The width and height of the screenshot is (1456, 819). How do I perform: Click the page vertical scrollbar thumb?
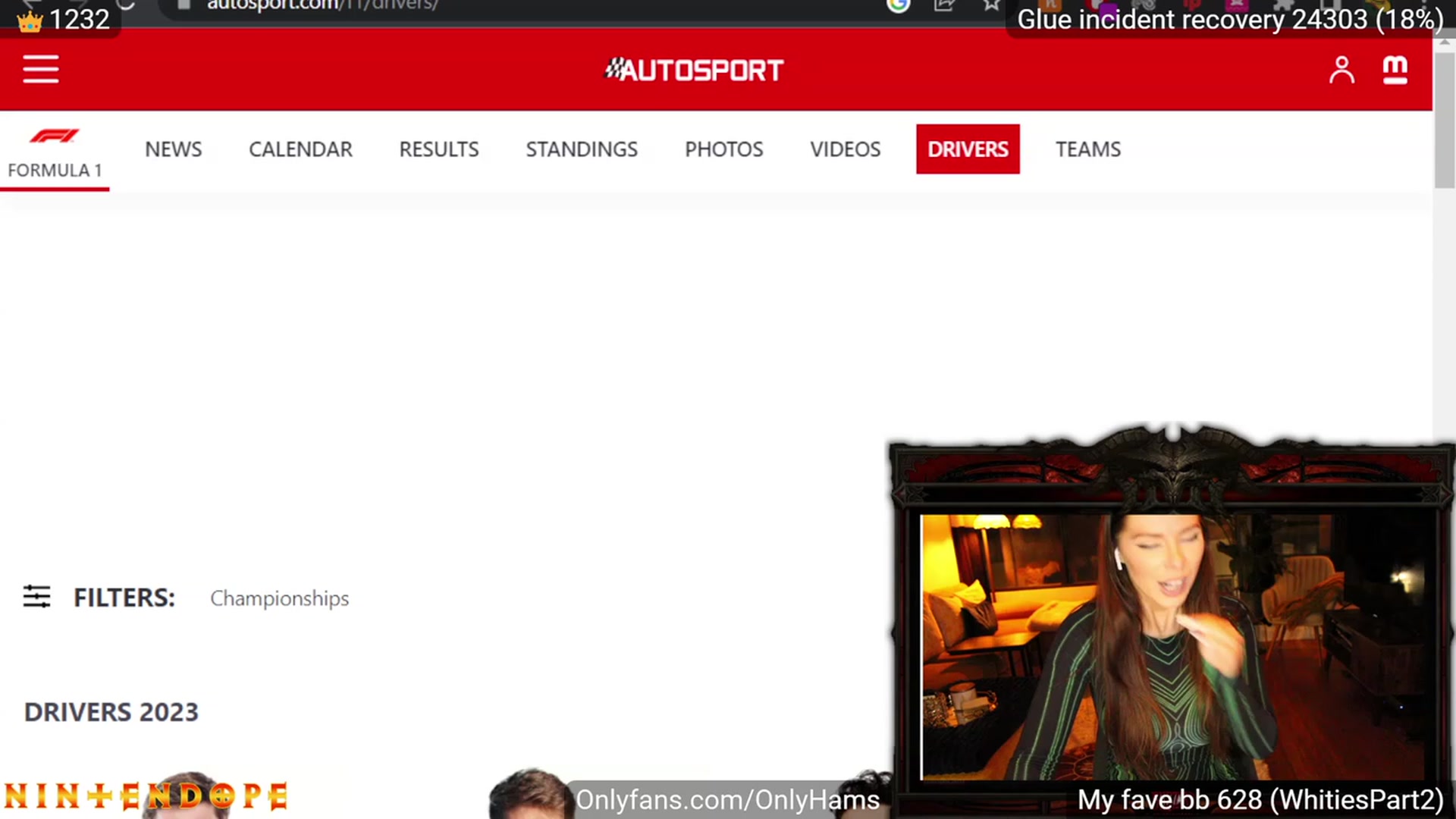pyautogui.click(x=1444, y=120)
